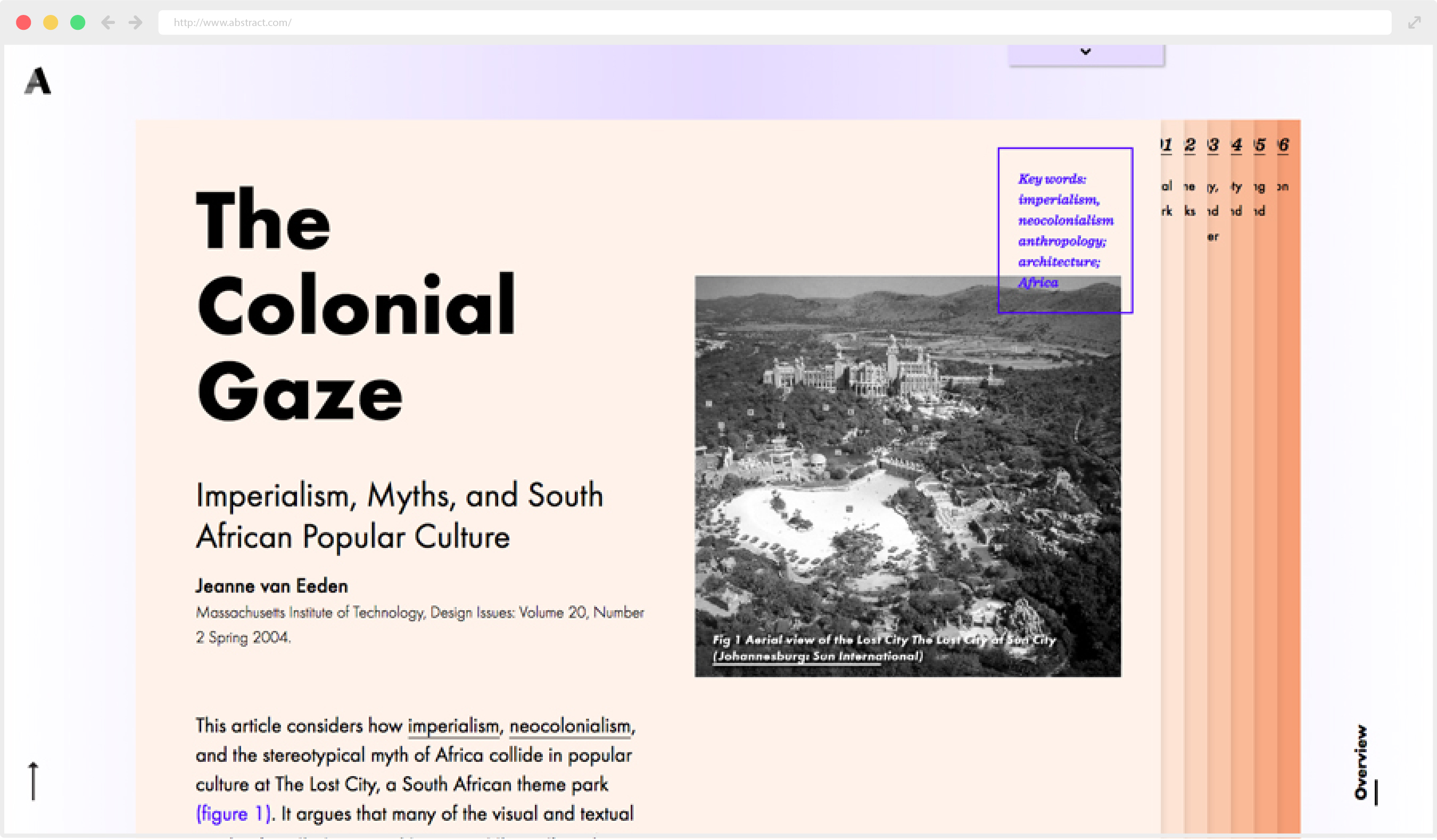Click the browser back arrow
Viewport: 1437px width, 840px height.
click(x=108, y=22)
